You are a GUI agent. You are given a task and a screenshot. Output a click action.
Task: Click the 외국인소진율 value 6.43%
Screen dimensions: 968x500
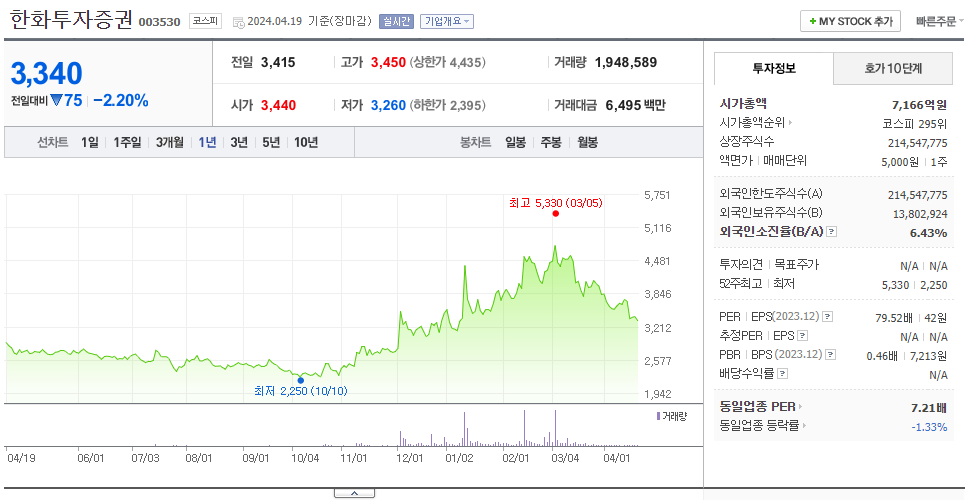point(928,233)
